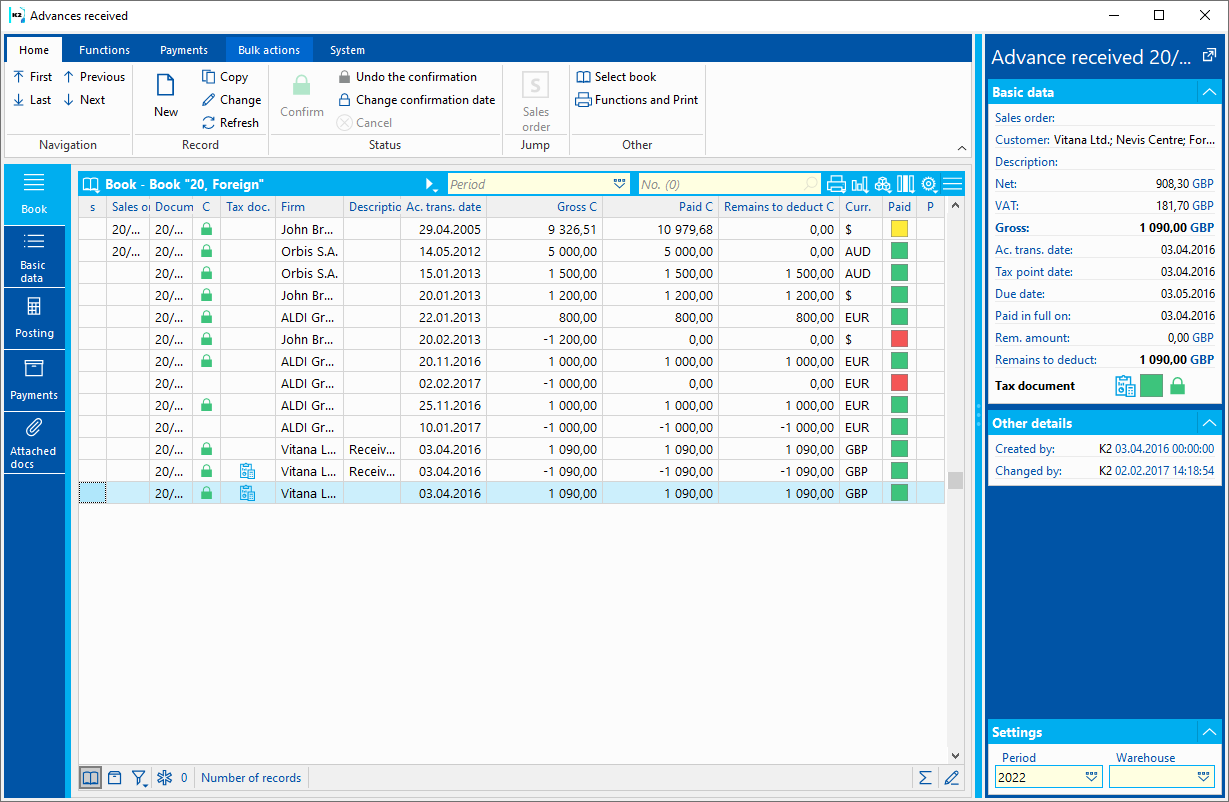
Task: Click Undo the confirmation button
Action: [x=407, y=77]
